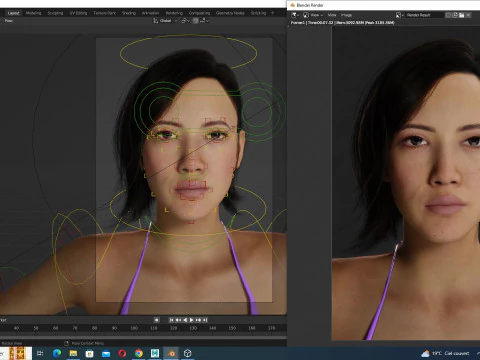This screenshot has width=480, height=360.
Task: Open the Animation workspace tab
Action: [x=150, y=13]
